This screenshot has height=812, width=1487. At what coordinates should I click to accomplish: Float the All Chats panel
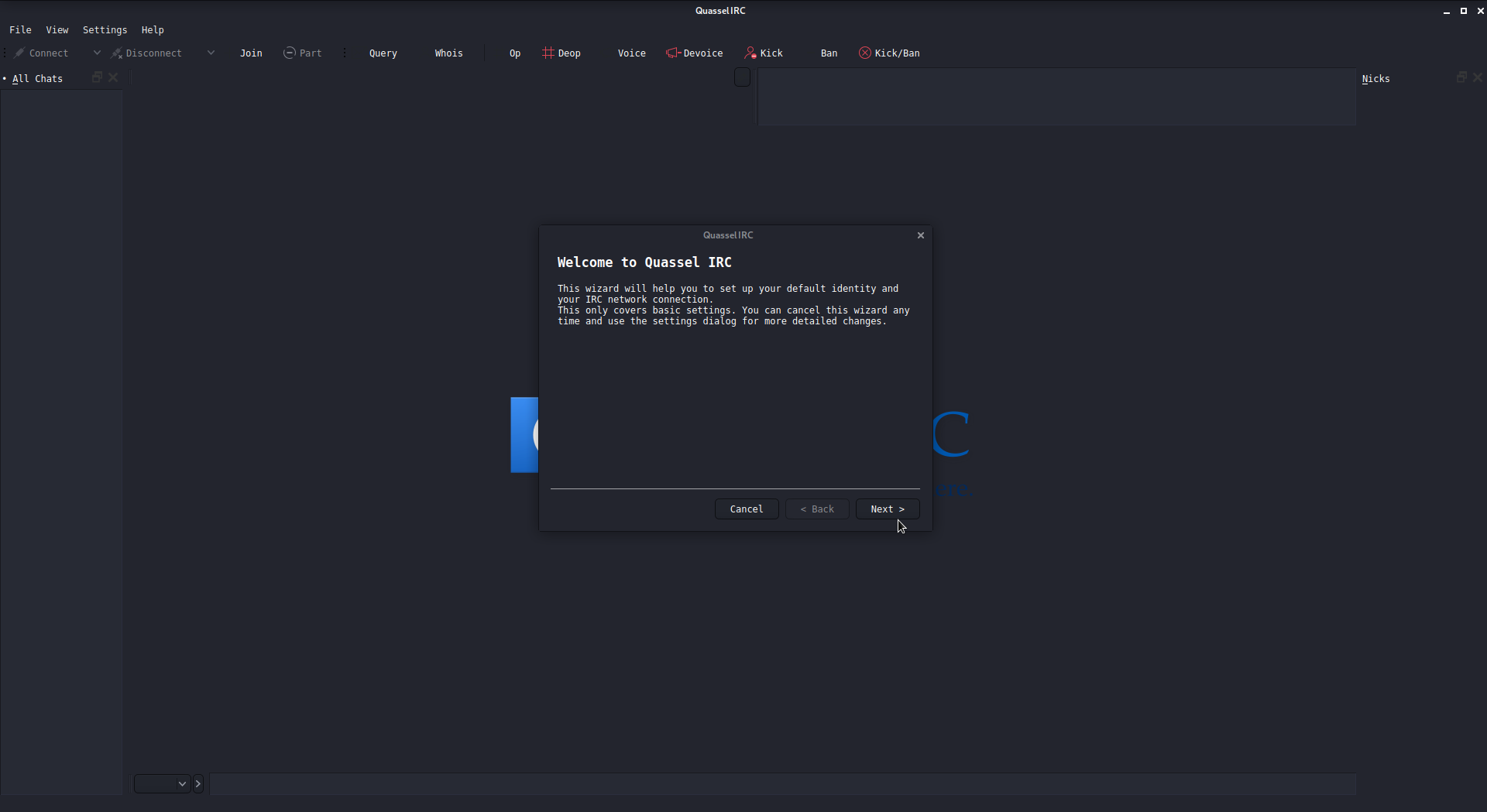pos(97,77)
